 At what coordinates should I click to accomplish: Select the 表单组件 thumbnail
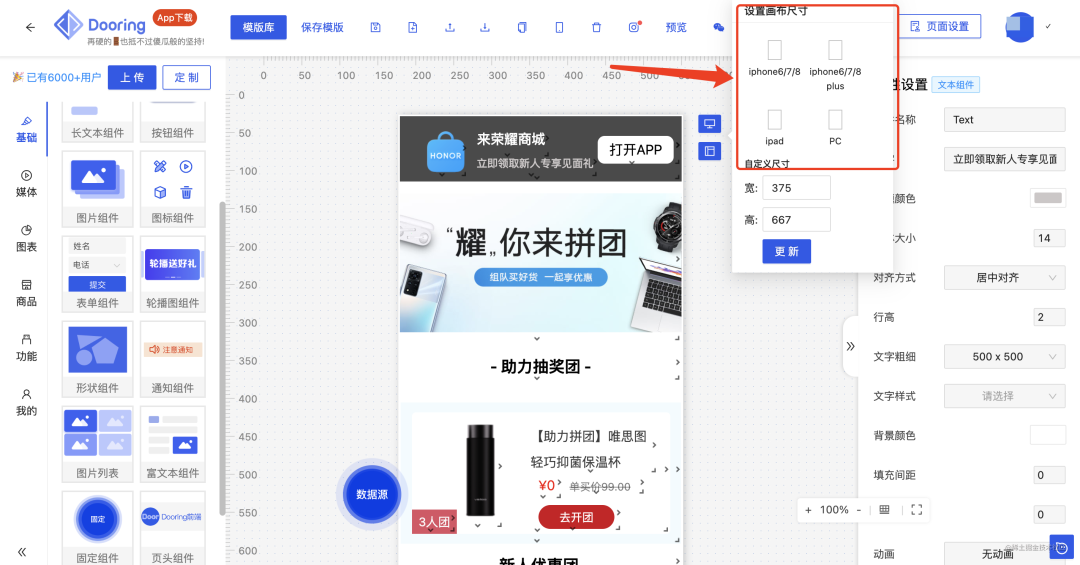pyautogui.click(x=97, y=274)
